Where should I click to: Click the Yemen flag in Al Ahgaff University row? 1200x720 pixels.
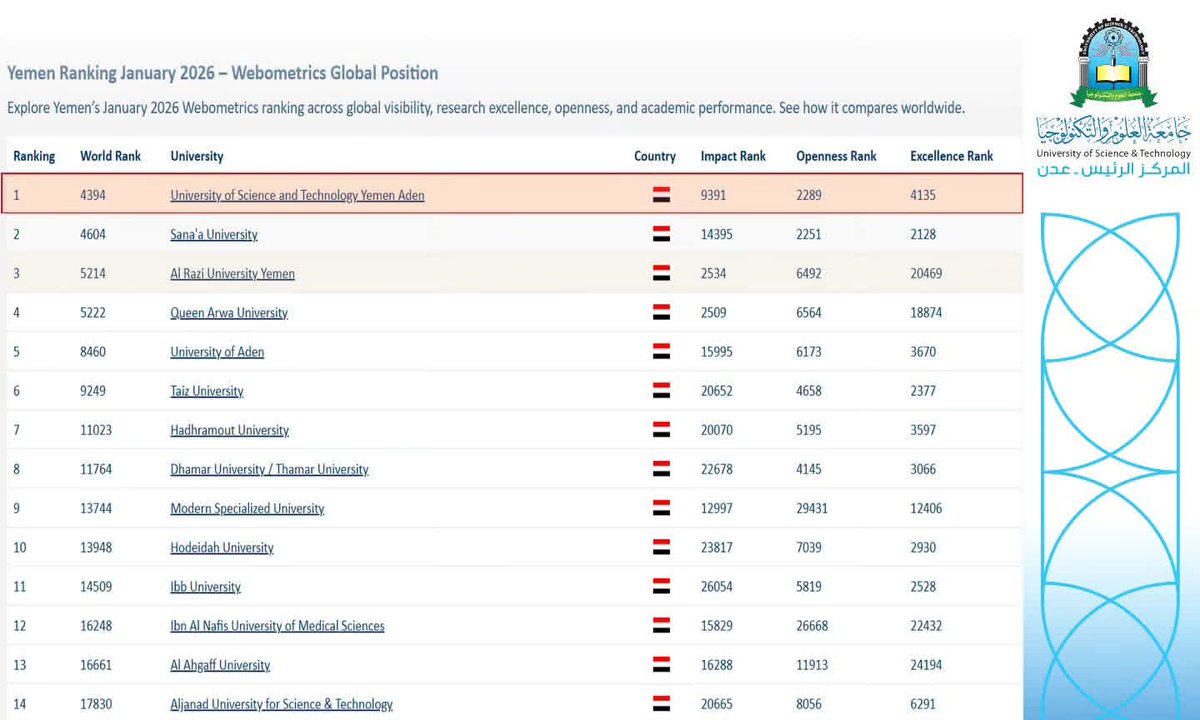[x=661, y=665]
